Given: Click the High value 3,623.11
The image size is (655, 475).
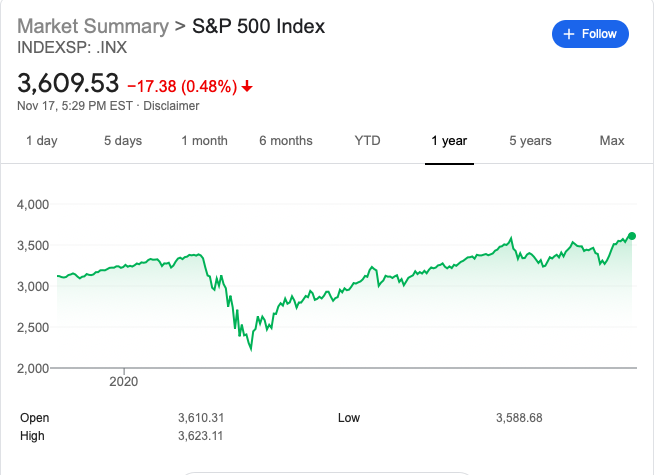Looking at the screenshot, I should (x=202, y=437).
